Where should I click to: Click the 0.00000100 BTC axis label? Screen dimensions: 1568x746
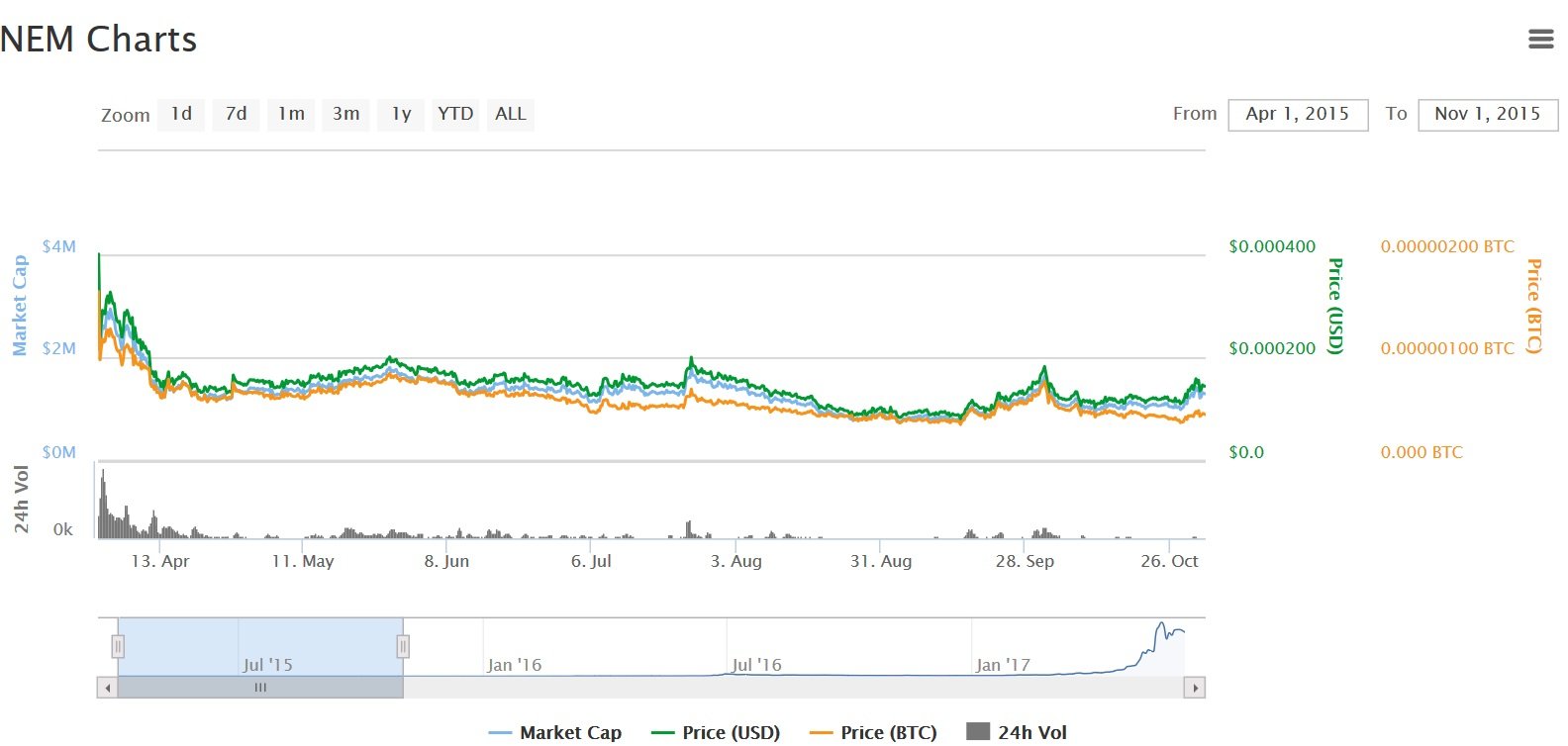(1447, 348)
